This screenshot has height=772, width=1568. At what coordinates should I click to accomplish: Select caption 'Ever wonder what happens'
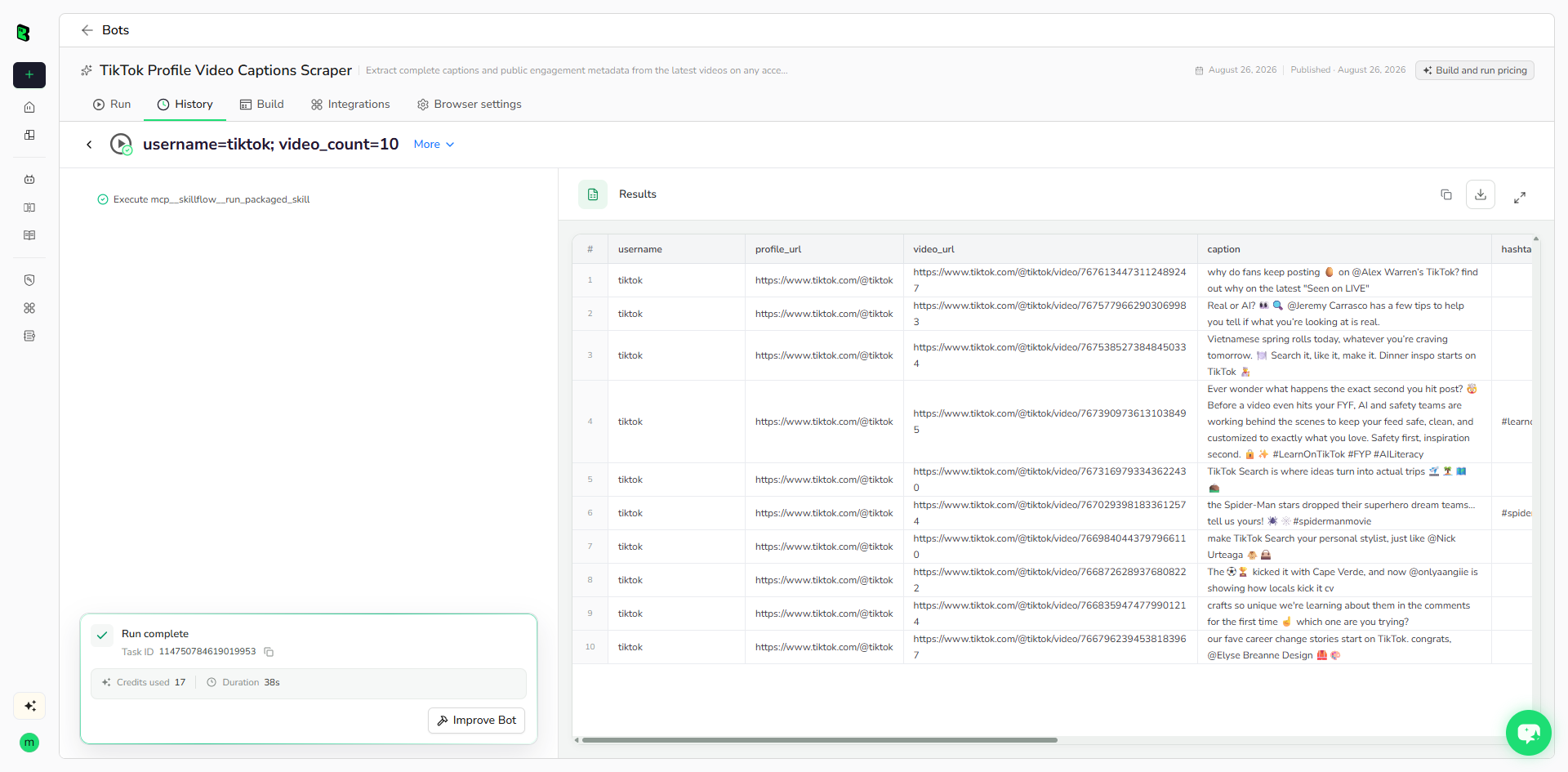coord(1343,422)
